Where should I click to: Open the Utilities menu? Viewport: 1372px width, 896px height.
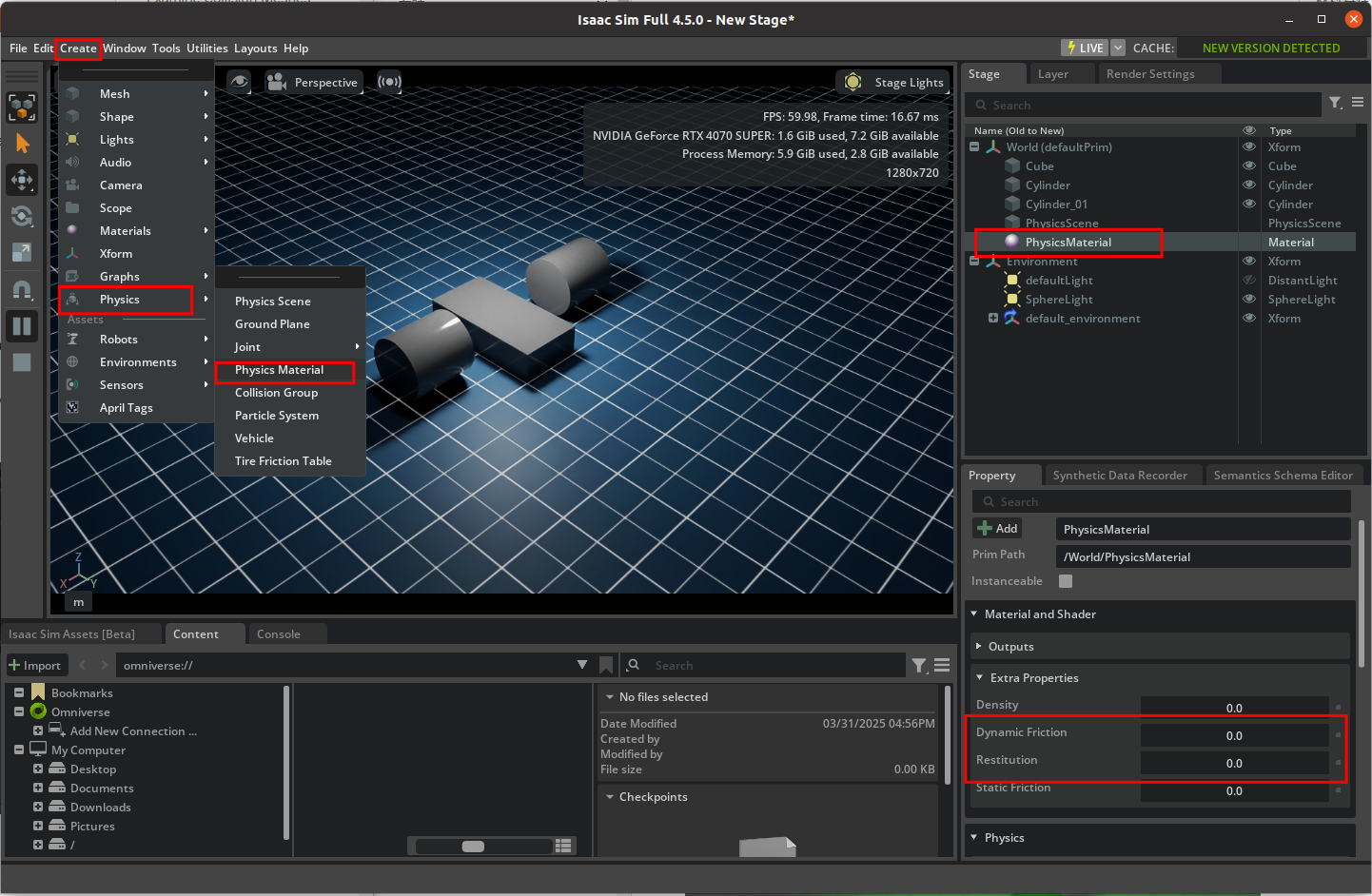tap(207, 49)
